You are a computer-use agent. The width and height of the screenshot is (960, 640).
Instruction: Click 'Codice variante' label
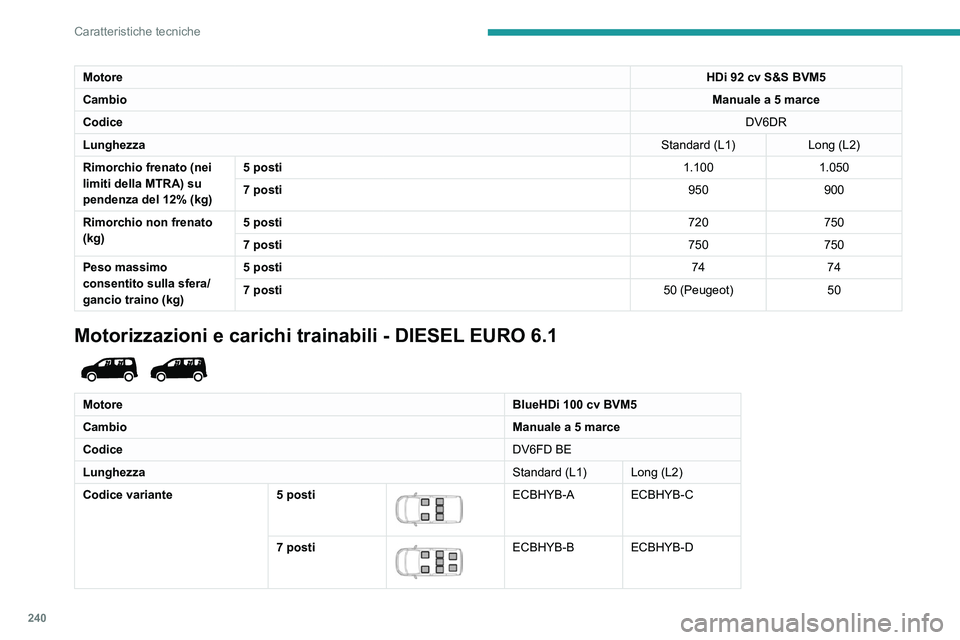[127, 495]
